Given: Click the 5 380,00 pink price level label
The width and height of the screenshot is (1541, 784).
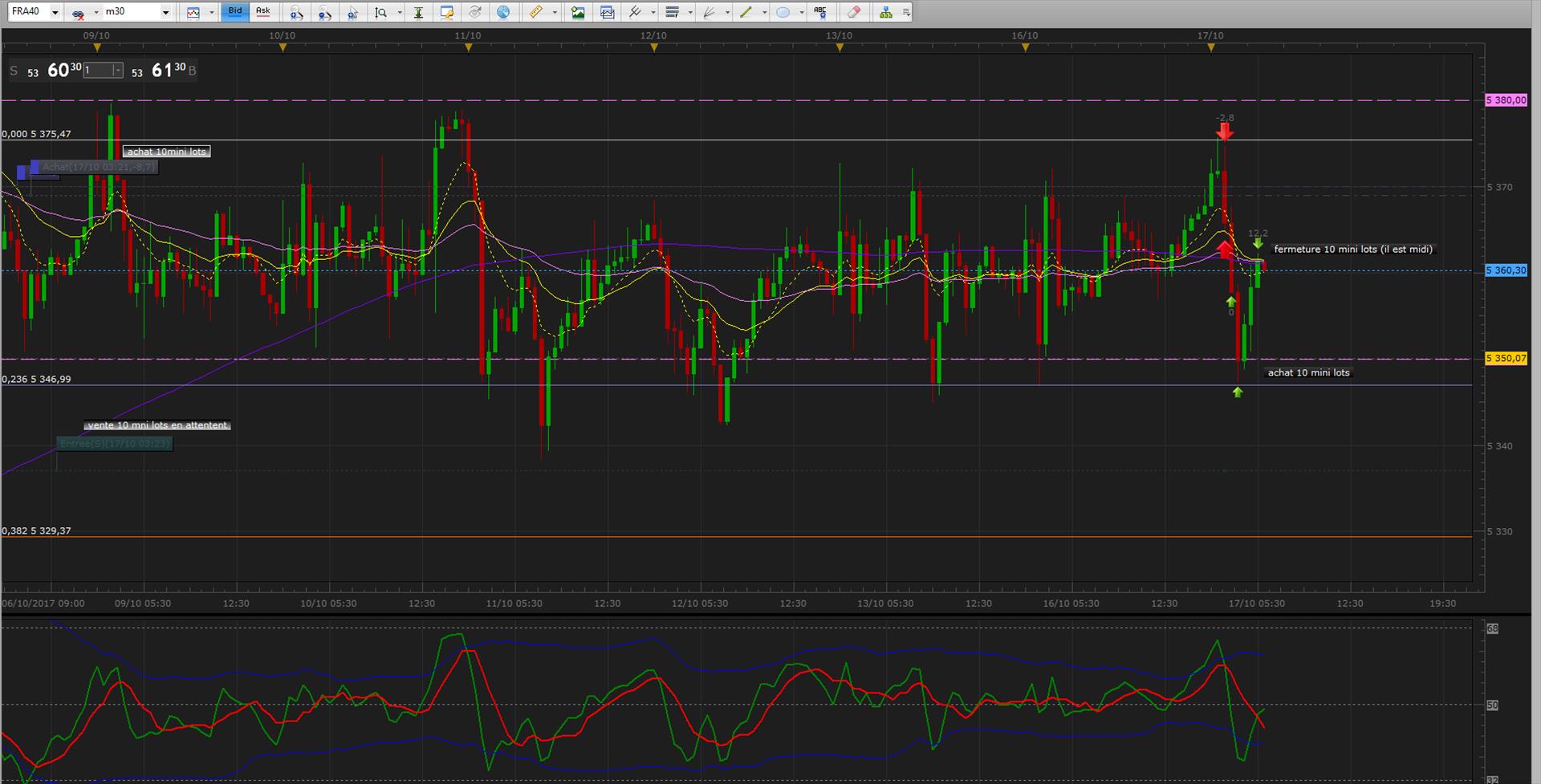Looking at the screenshot, I should point(1506,100).
